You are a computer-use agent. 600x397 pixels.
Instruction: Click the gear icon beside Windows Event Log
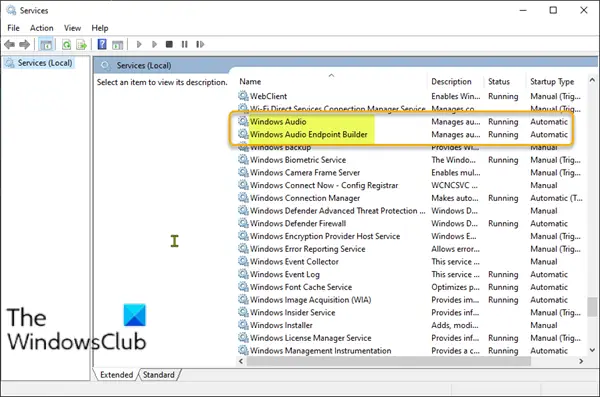[x=243, y=273]
